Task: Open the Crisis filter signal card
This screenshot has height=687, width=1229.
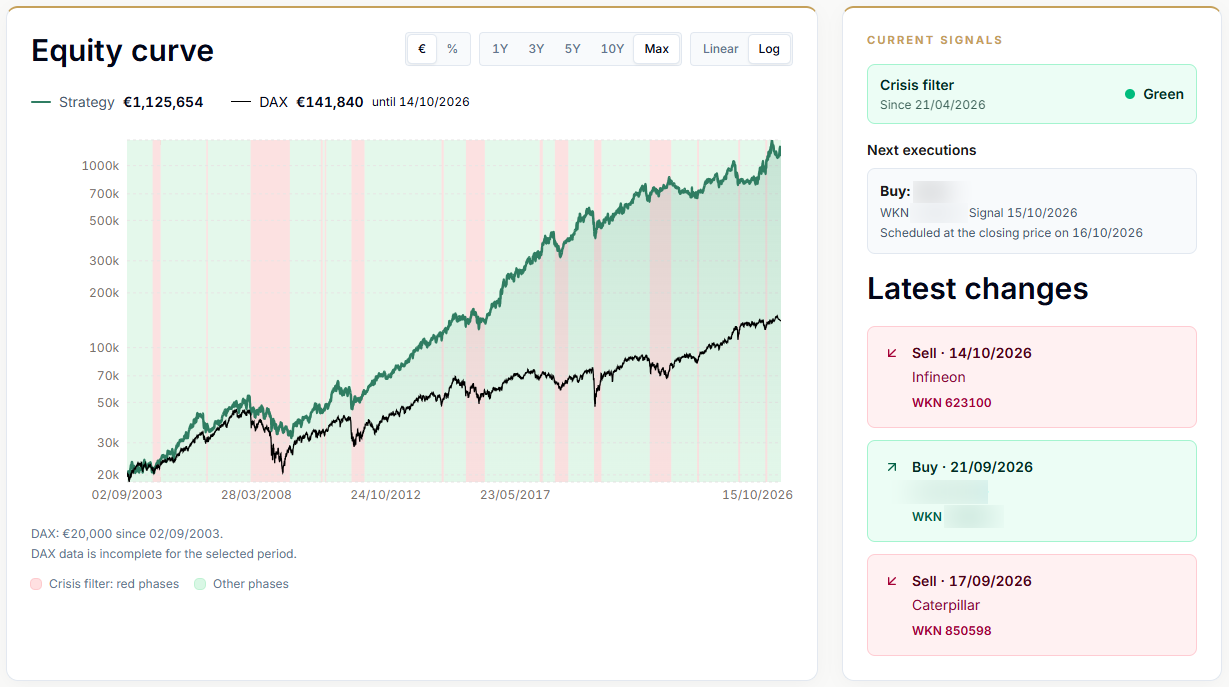Action: (x=1032, y=94)
